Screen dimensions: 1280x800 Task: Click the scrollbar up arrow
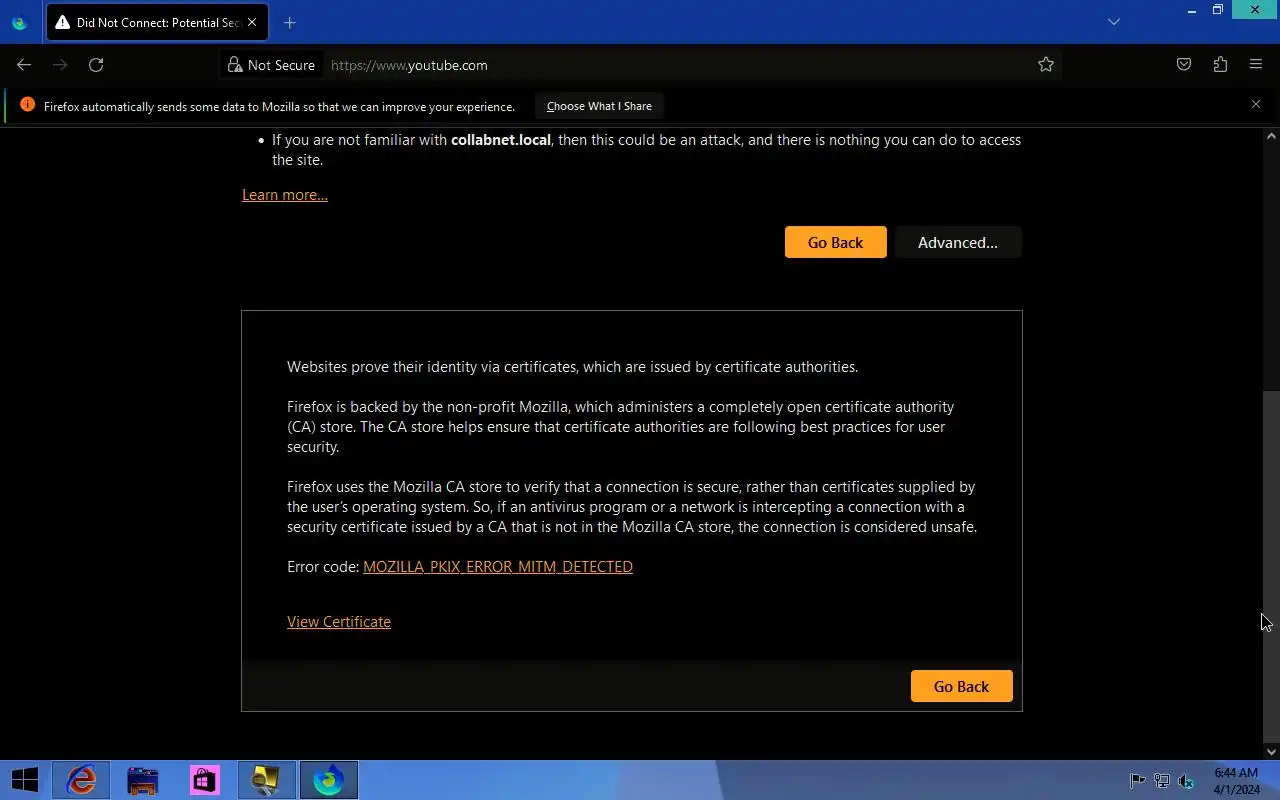(x=1271, y=135)
